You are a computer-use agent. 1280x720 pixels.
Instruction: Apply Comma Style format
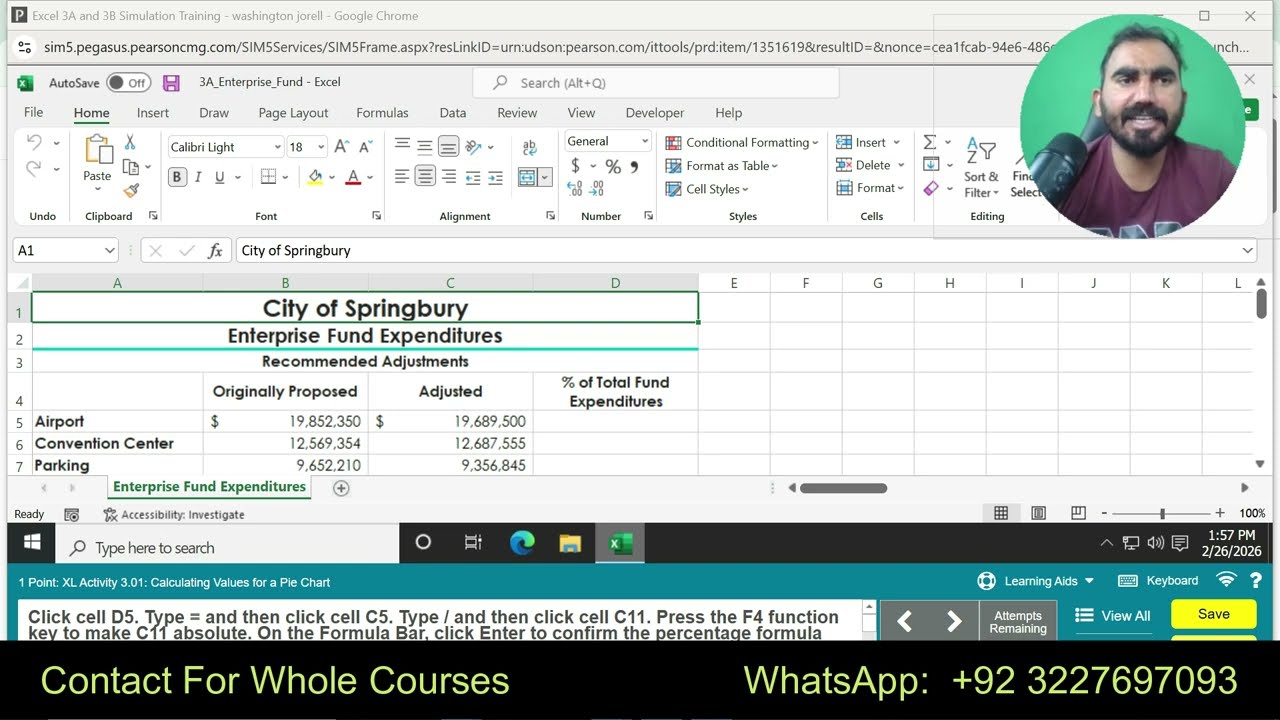pyautogui.click(x=634, y=167)
